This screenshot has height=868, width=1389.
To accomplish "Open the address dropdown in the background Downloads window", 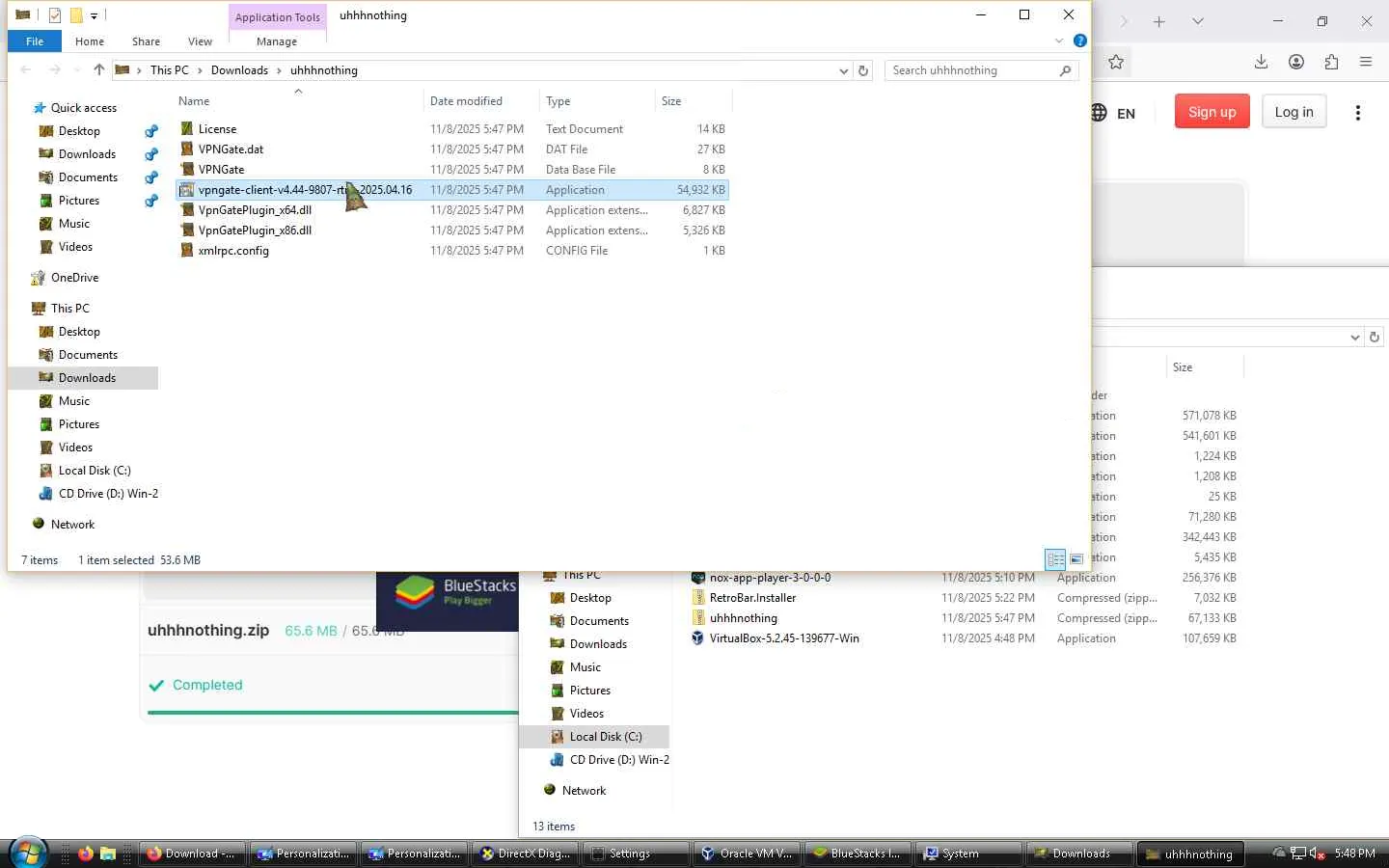I will (x=1355, y=337).
